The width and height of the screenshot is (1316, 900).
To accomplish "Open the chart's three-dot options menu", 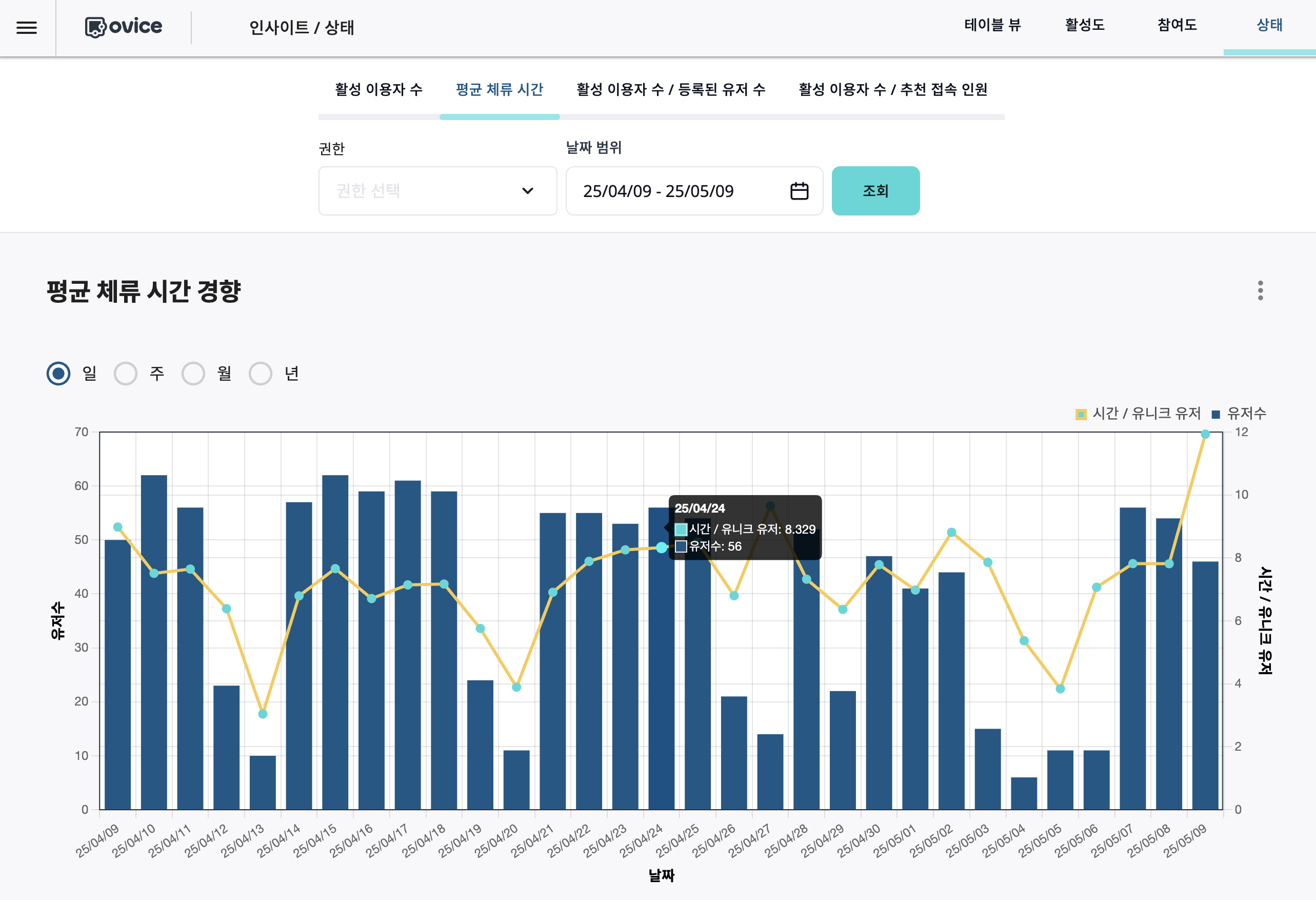I will tap(1260, 290).
